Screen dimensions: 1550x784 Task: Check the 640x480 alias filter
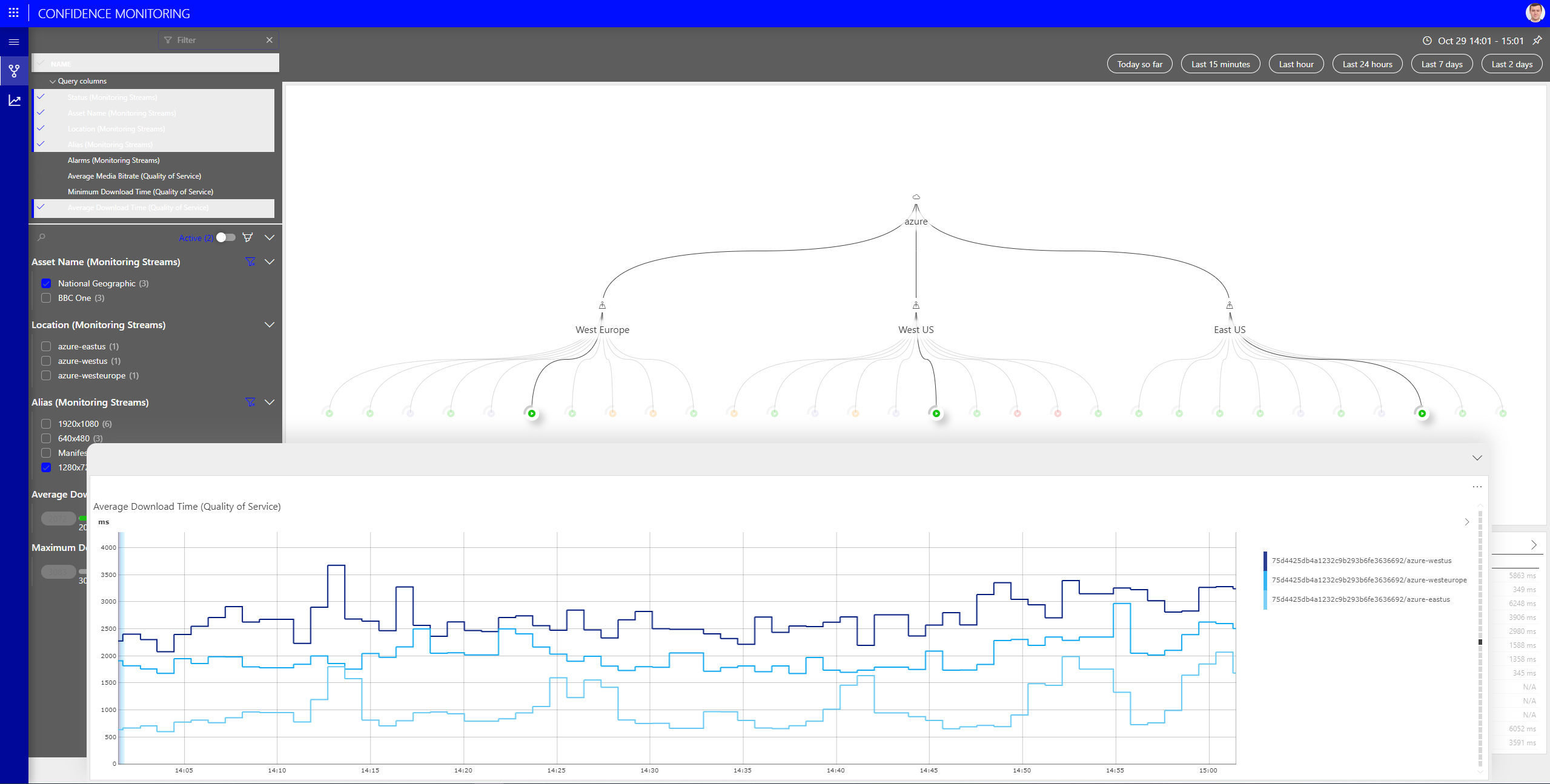pyautogui.click(x=46, y=438)
